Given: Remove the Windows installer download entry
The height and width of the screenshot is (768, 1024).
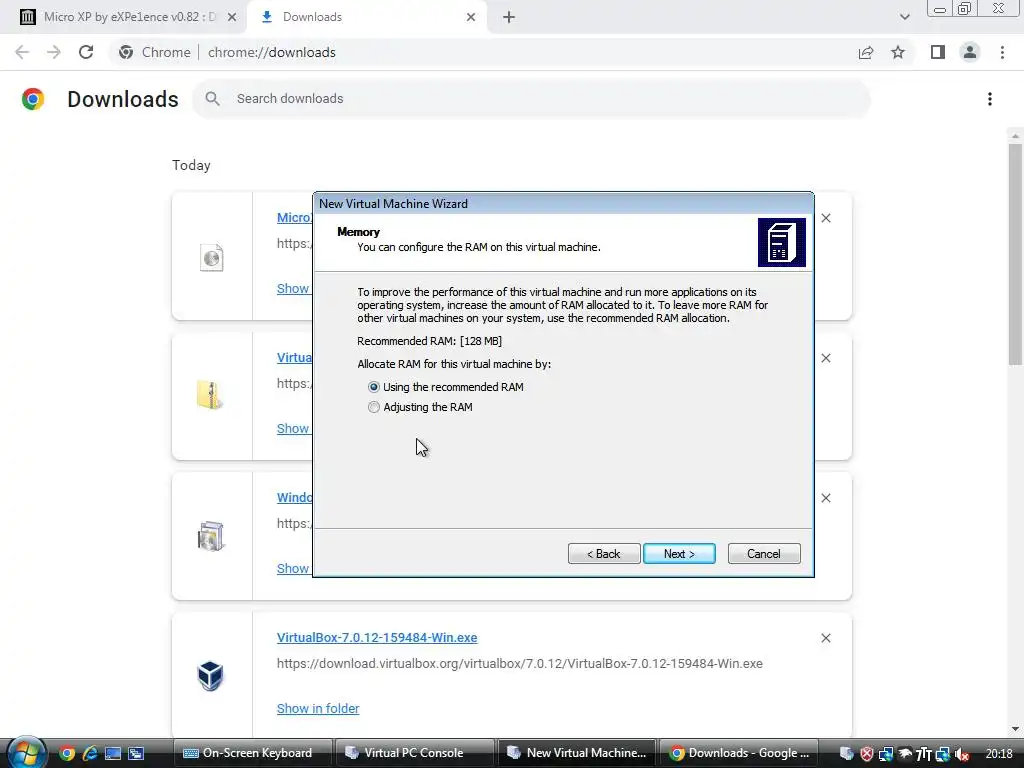Looking at the screenshot, I should (825, 498).
